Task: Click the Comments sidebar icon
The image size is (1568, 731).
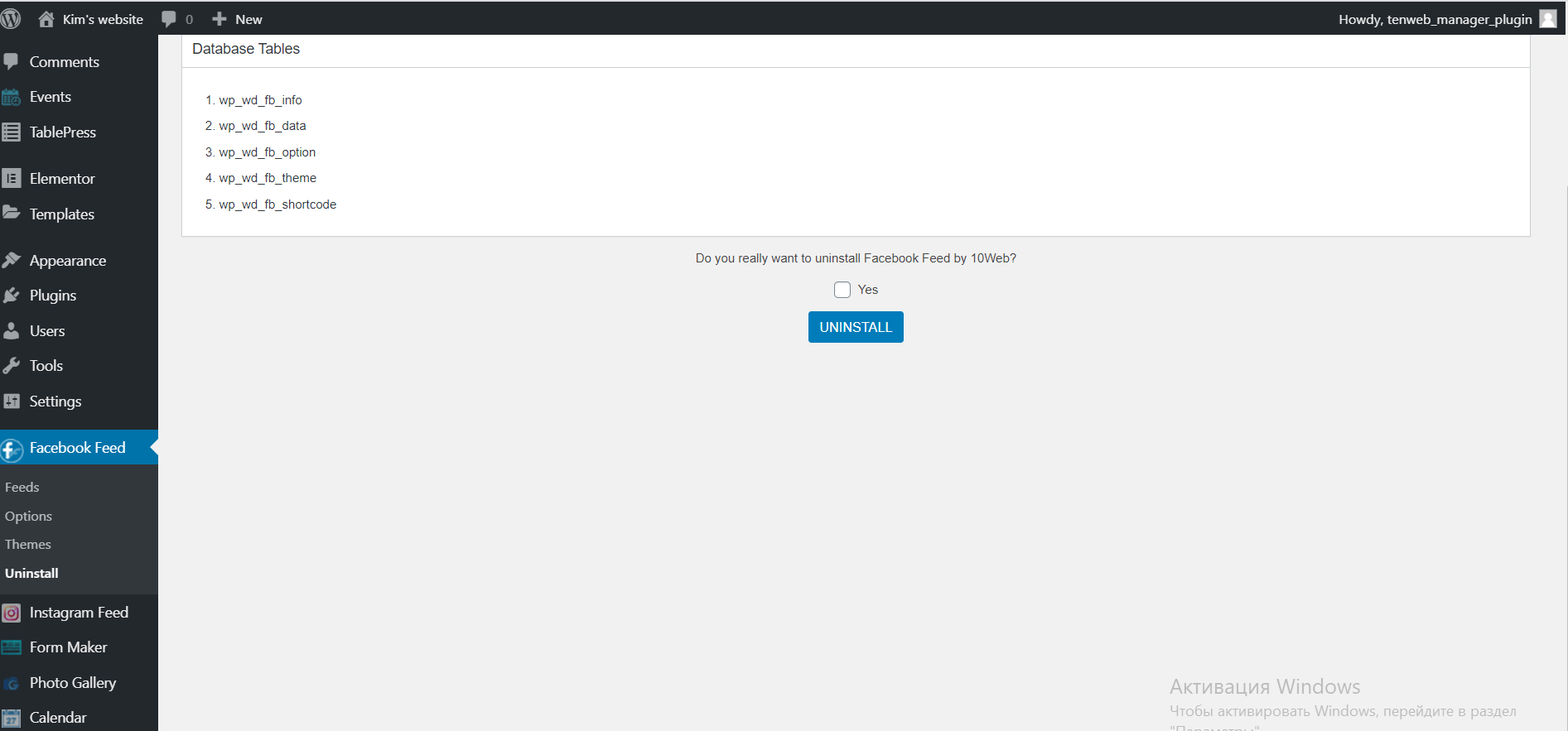Action: pyautogui.click(x=12, y=61)
